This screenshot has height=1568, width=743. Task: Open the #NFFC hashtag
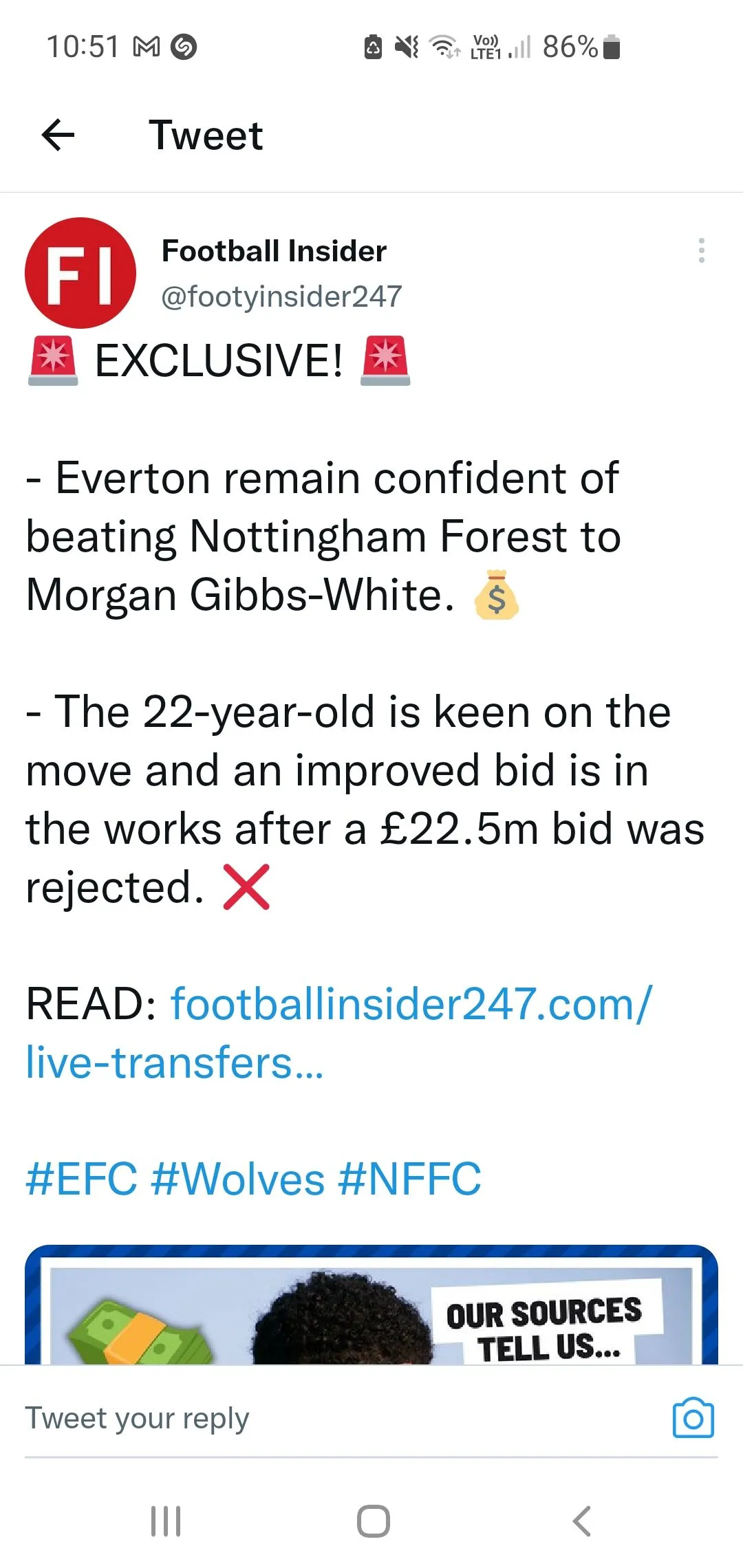point(409,1179)
